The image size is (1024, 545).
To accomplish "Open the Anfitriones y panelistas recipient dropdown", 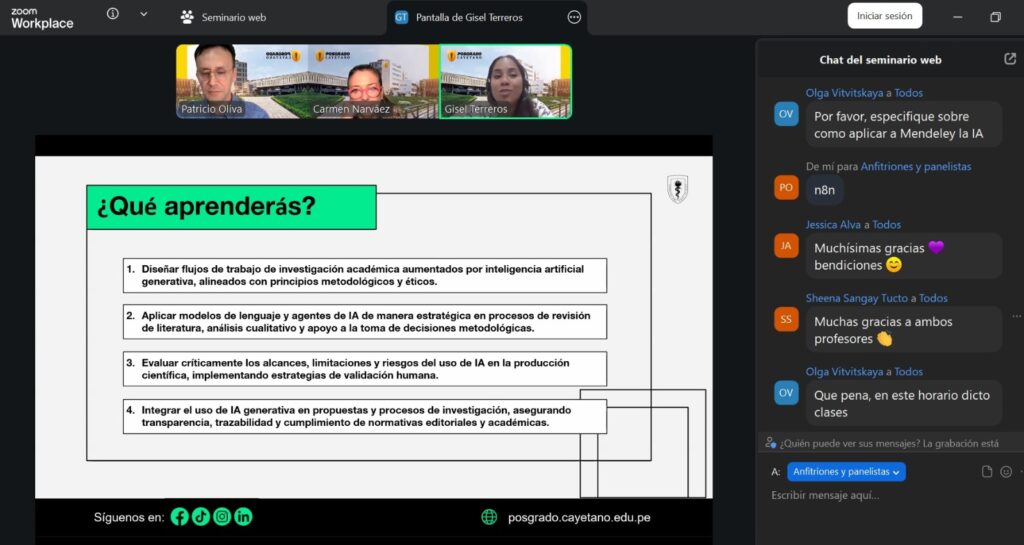I will click(x=846, y=472).
